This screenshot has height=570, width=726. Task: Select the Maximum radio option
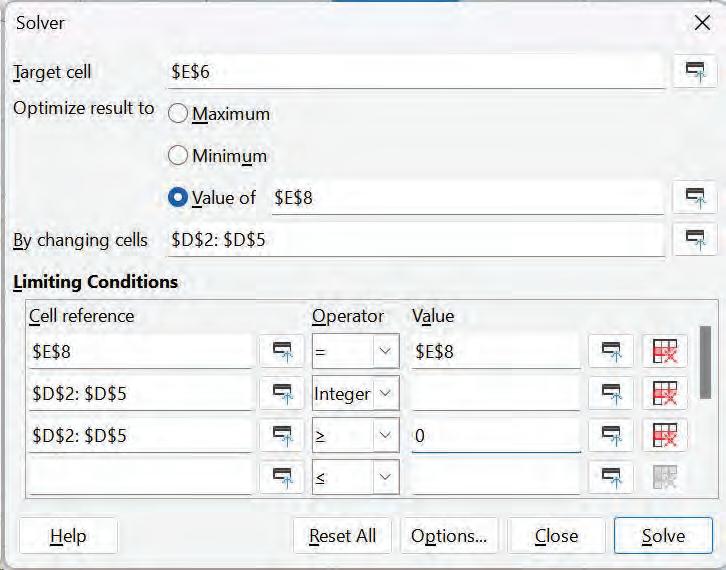tap(179, 114)
